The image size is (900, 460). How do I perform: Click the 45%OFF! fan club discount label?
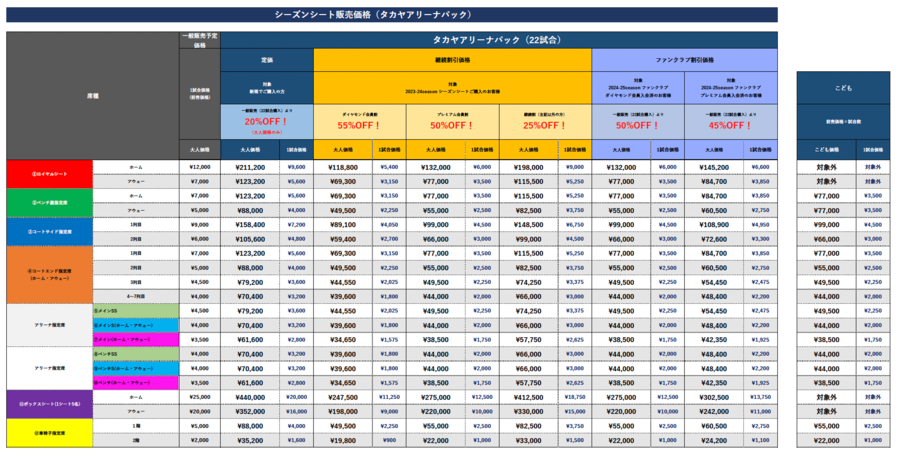point(730,127)
